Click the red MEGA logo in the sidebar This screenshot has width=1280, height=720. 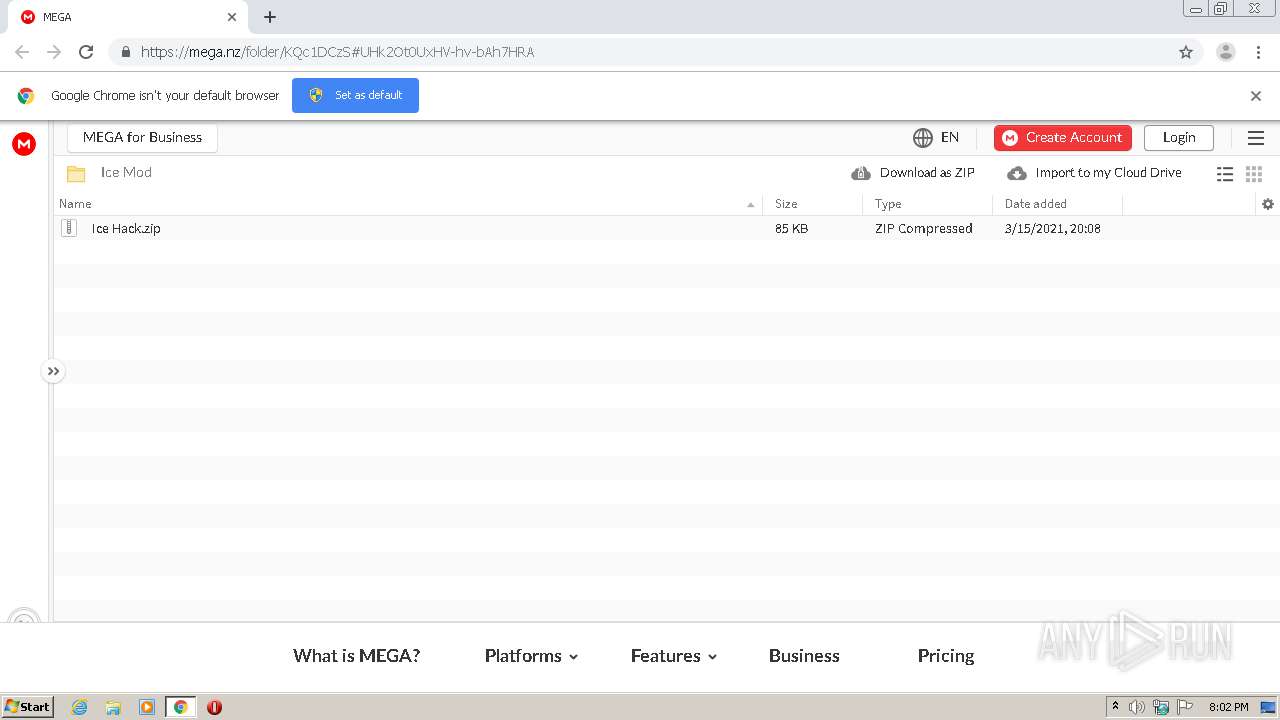[24, 144]
